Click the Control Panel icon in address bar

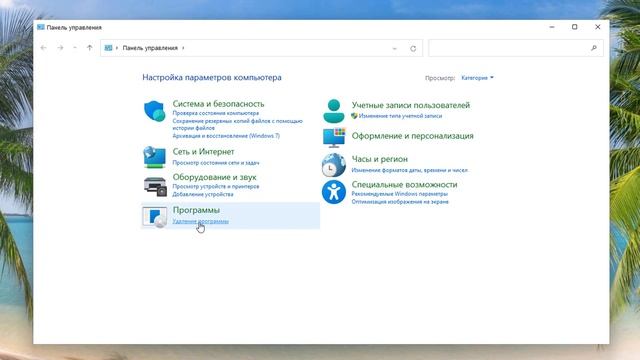108,48
